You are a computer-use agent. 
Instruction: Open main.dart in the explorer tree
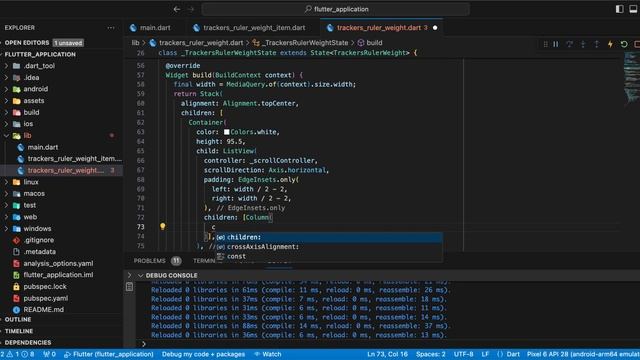click(42, 147)
